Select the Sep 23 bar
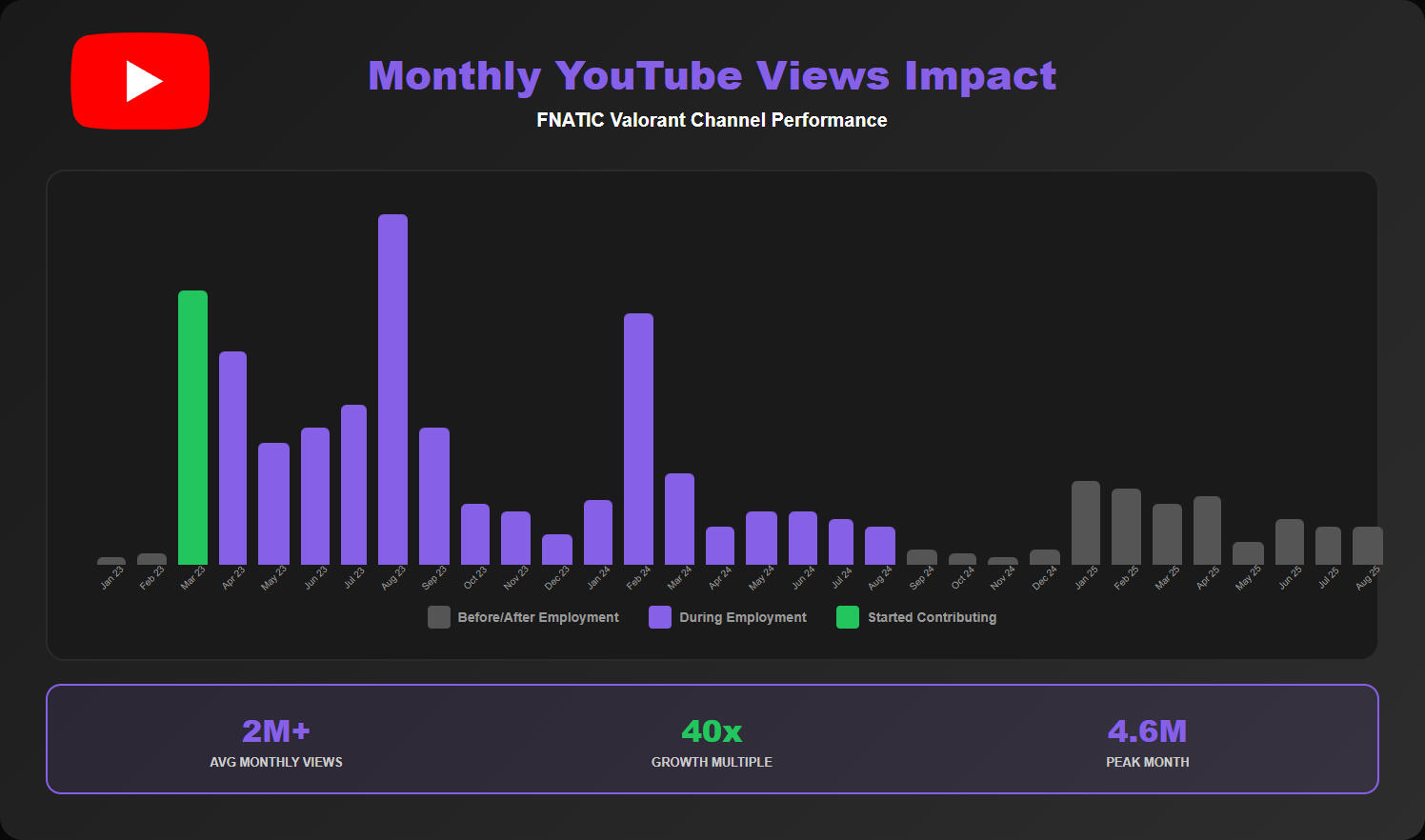Image resolution: width=1425 pixels, height=840 pixels. tap(433, 496)
